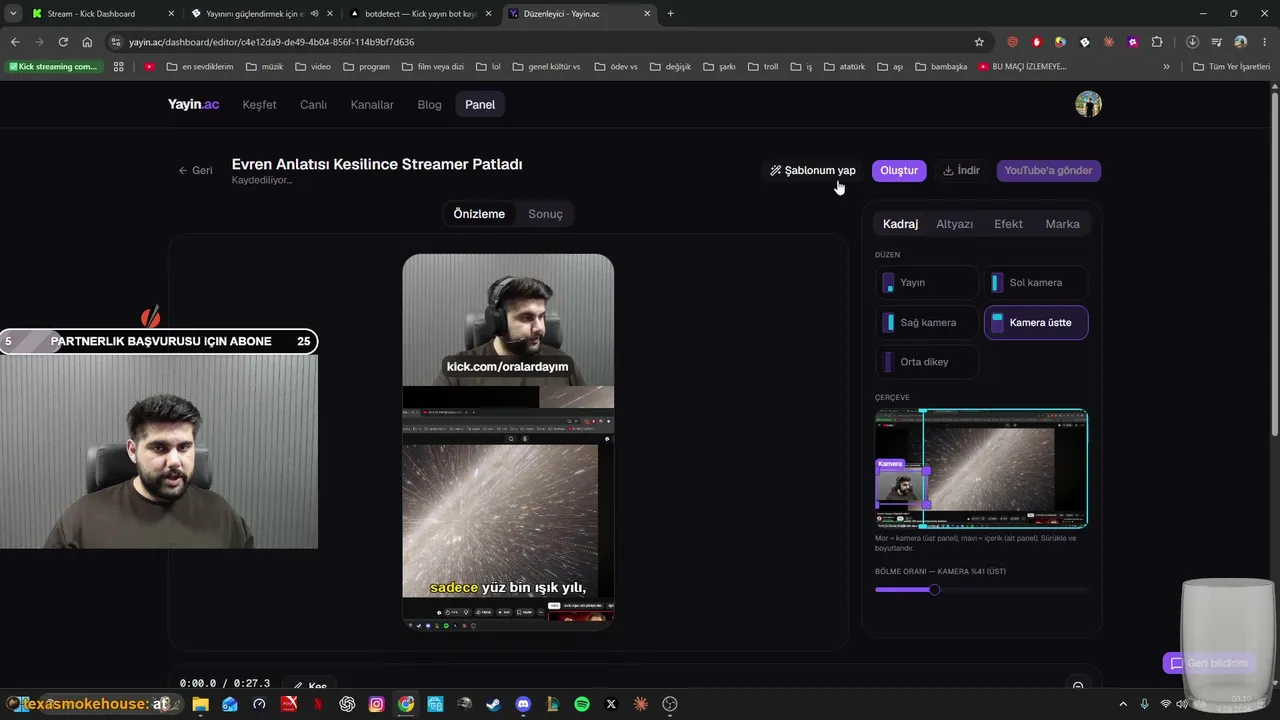Open Steam from the taskbar

[494, 704]
